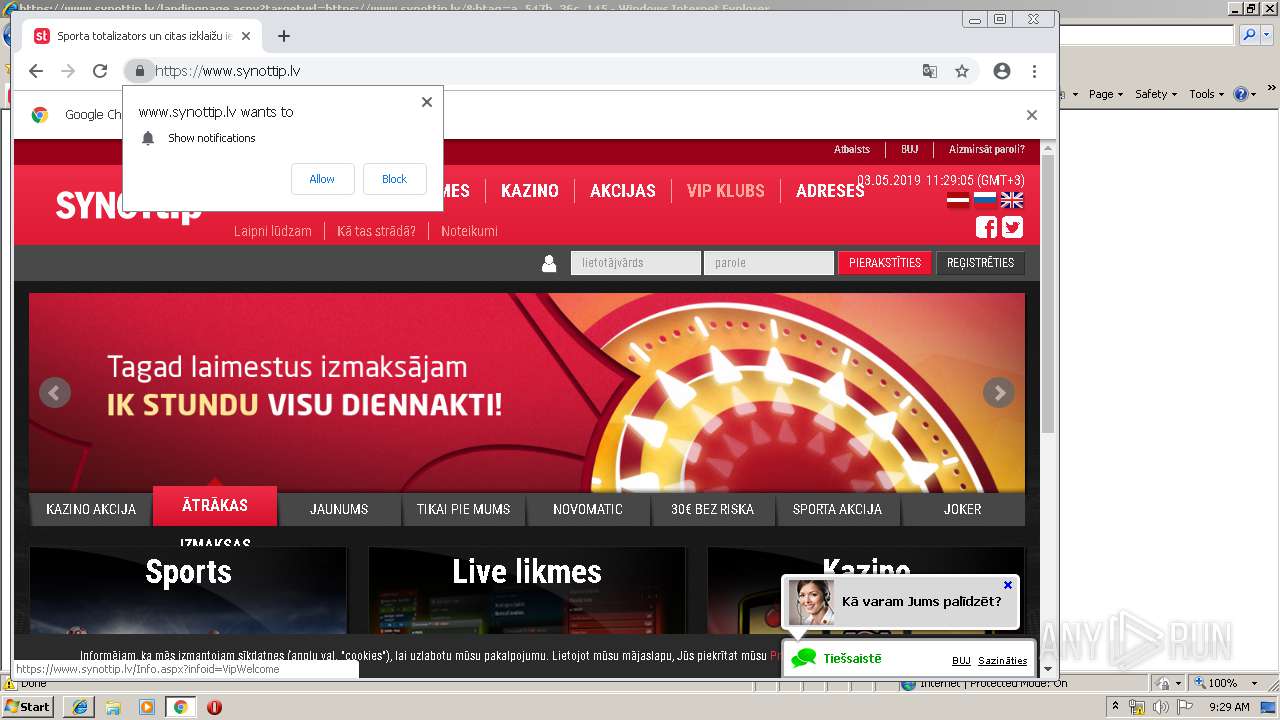
Task: Click the address bar URL
Action: click(228, 71)
